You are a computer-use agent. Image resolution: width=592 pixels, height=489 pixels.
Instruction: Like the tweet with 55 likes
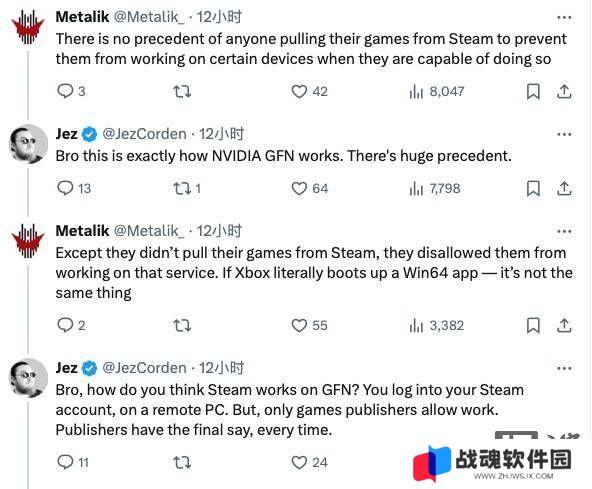point(309,325)
